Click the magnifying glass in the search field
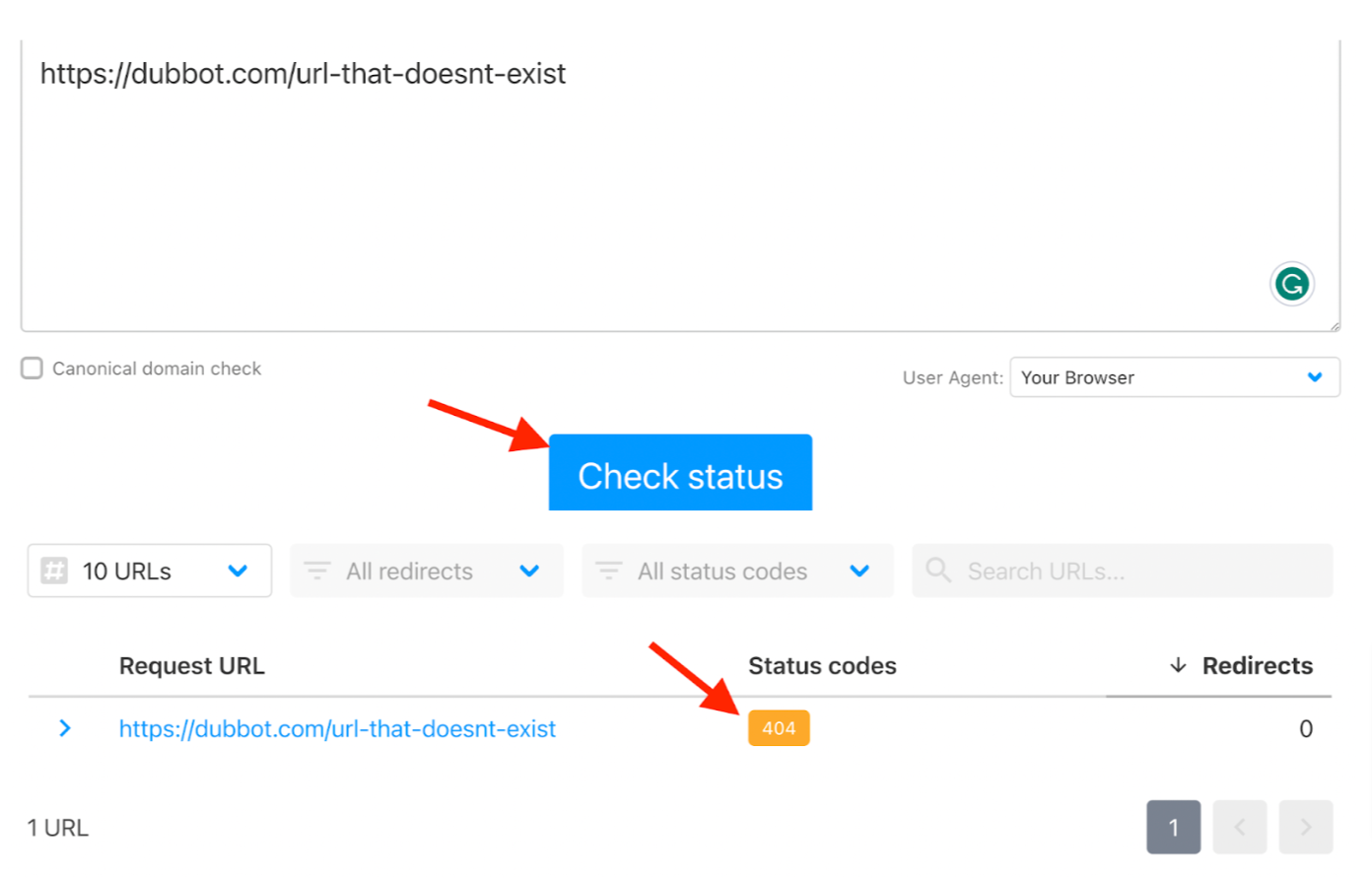 937,571
